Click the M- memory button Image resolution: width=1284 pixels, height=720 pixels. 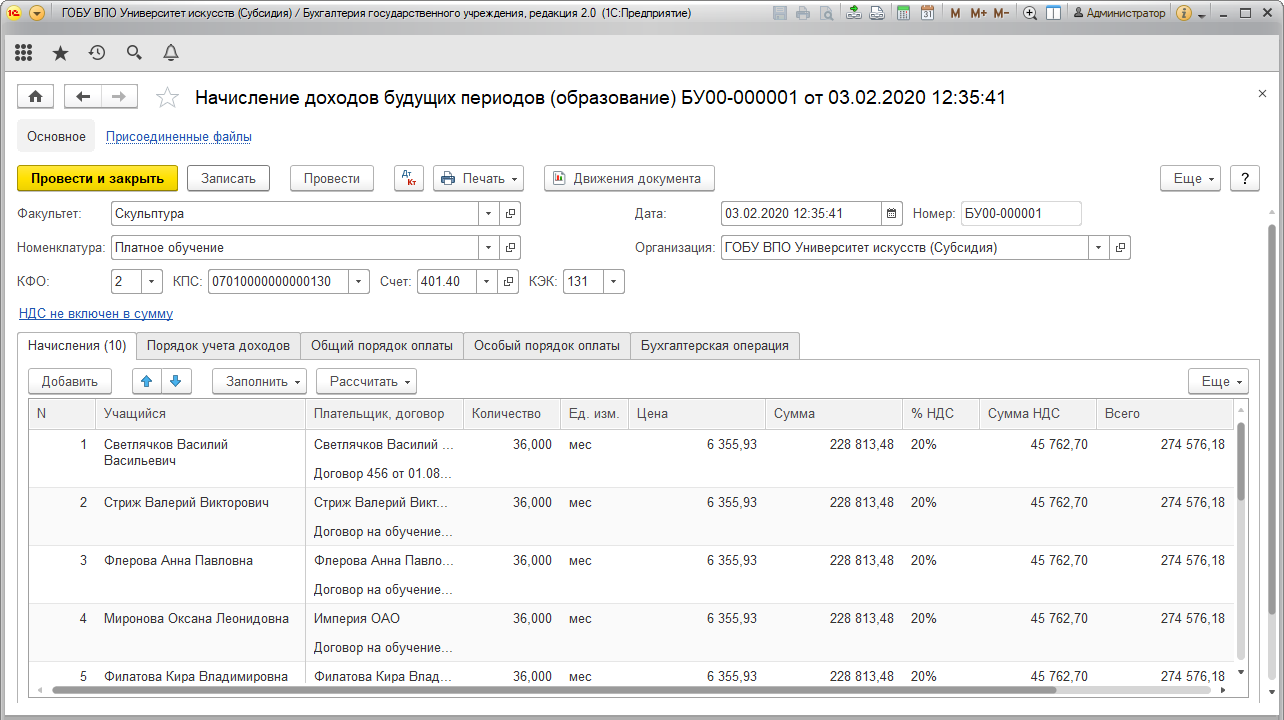pyautogui.click(x=1002, y=13)
